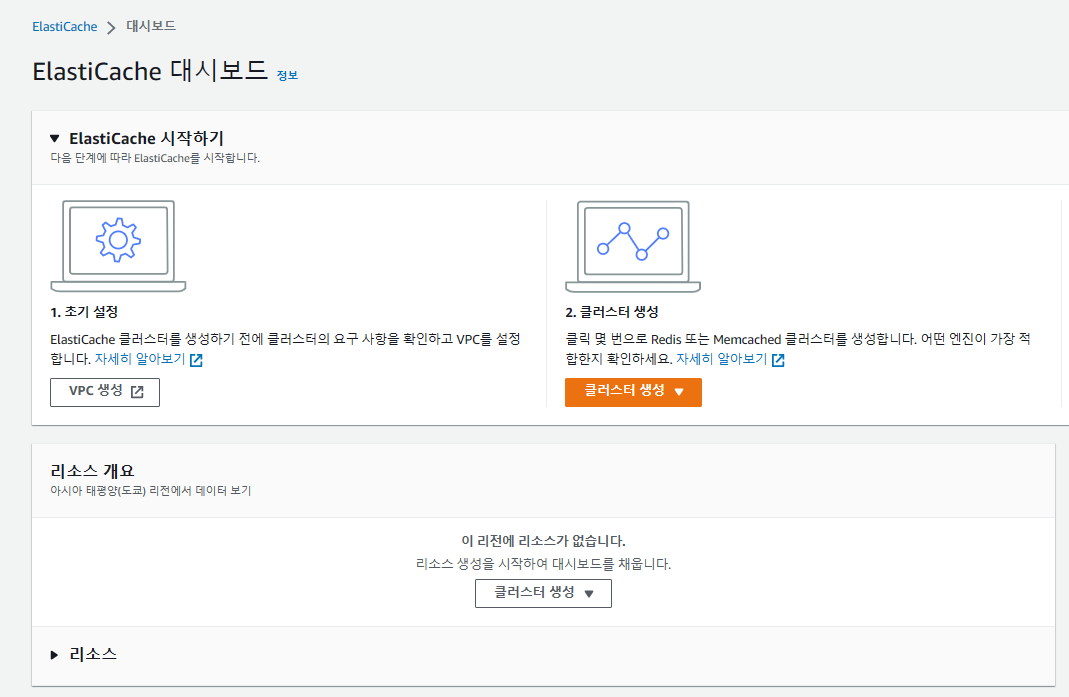Image resolution: width=1069 pixels, height=697 pixels.
Task: Click the VPC 생성 button
Action: pos(105,392)
